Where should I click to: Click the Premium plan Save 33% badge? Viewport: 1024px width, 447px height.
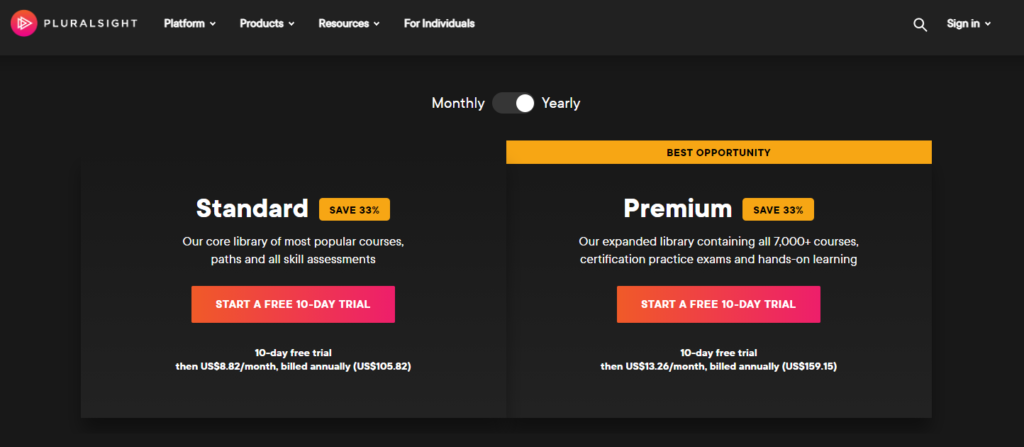pos(779,210)
